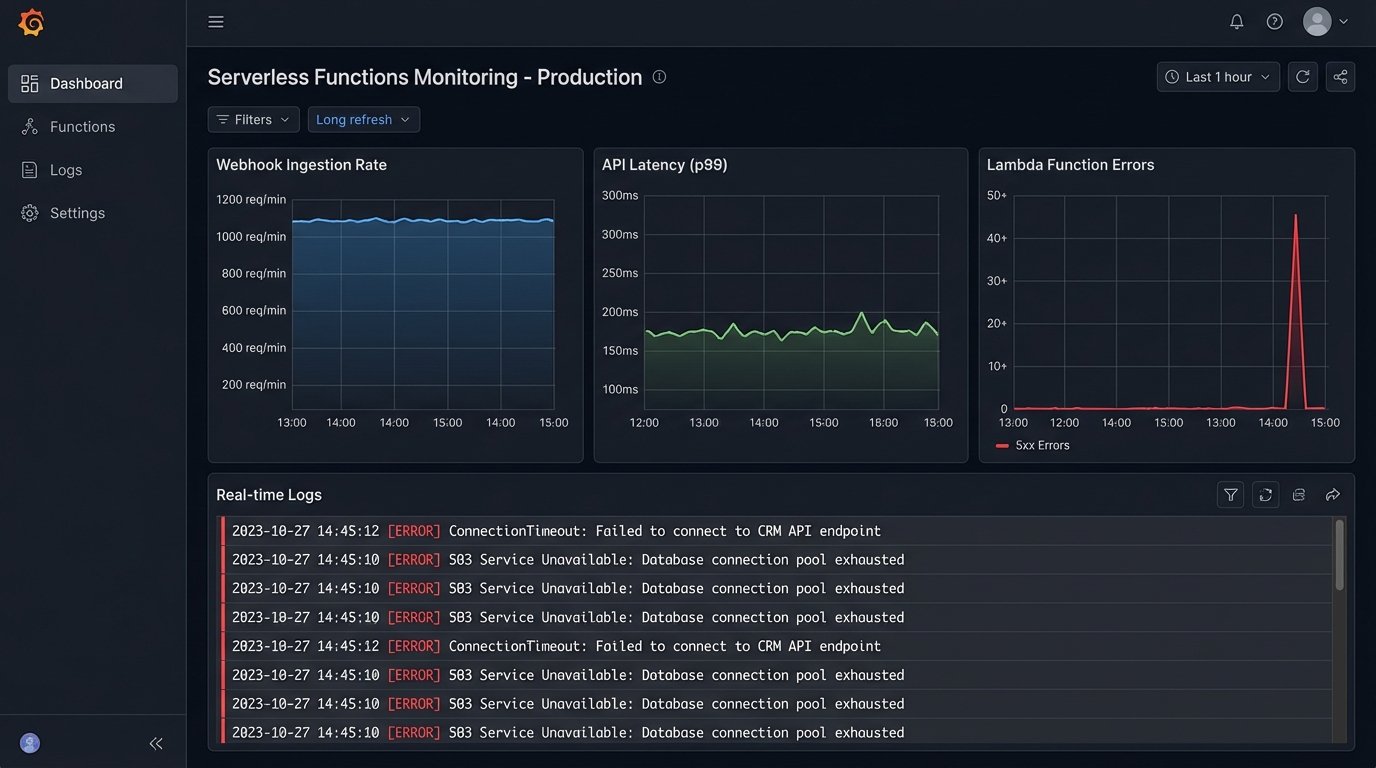Image resolution: width=1376 pixels, height=768 pixels.
Task: Filter logs using the funnel icon
Action: coord(1231,495)
